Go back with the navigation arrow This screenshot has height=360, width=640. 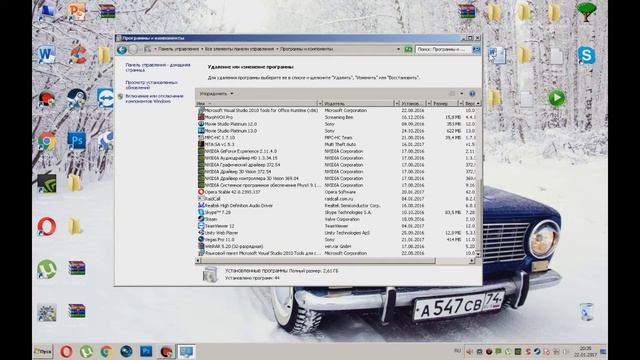pyautogui.click(x=122, y=50)
